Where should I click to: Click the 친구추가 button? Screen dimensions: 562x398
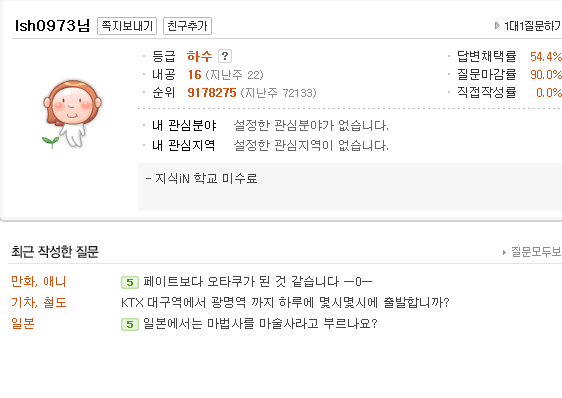point(187,26)
